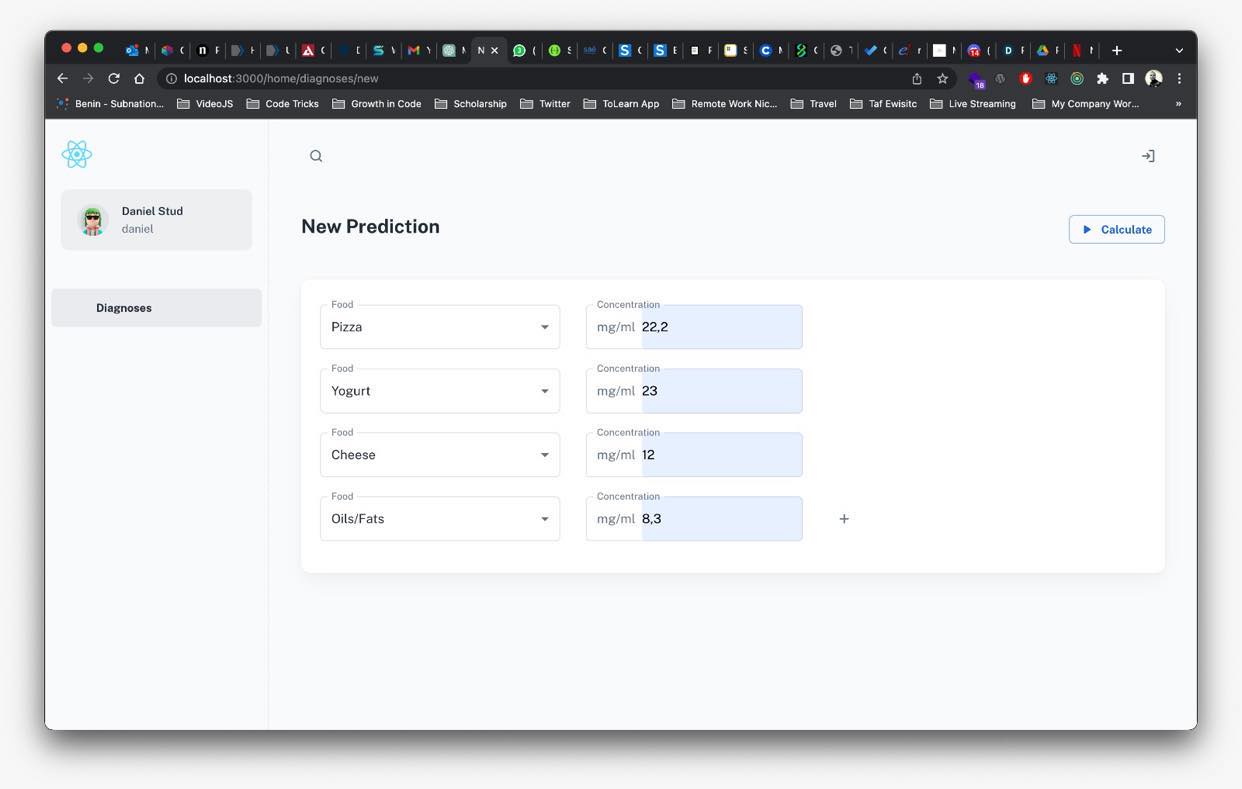Click the dropdown arrow in the Pizza field

click(545, 327)
